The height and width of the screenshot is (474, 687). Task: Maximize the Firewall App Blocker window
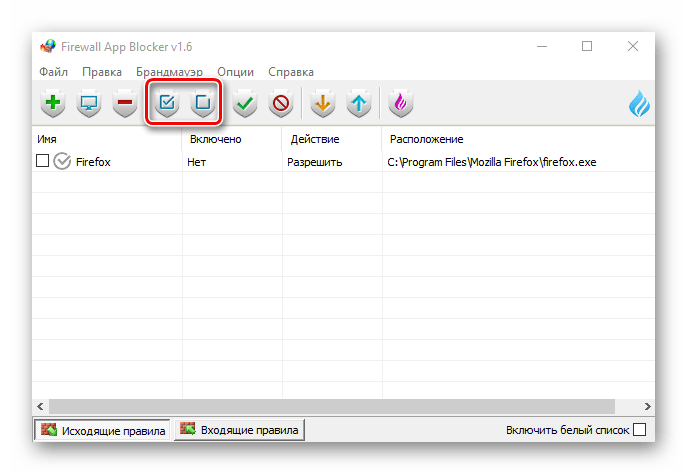(x=587, y=46)
